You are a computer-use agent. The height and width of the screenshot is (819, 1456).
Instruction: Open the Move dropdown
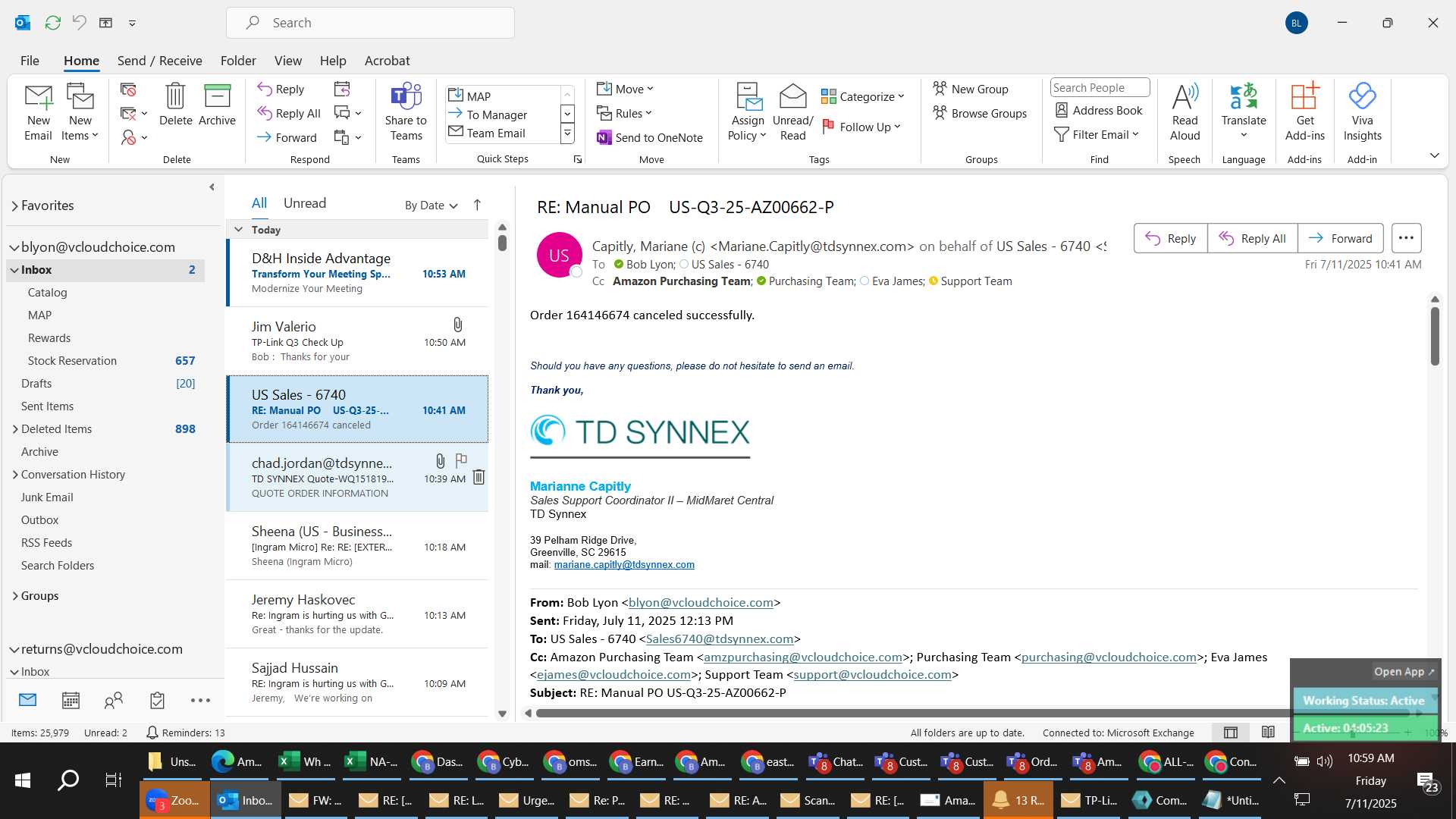click(625, 89)
